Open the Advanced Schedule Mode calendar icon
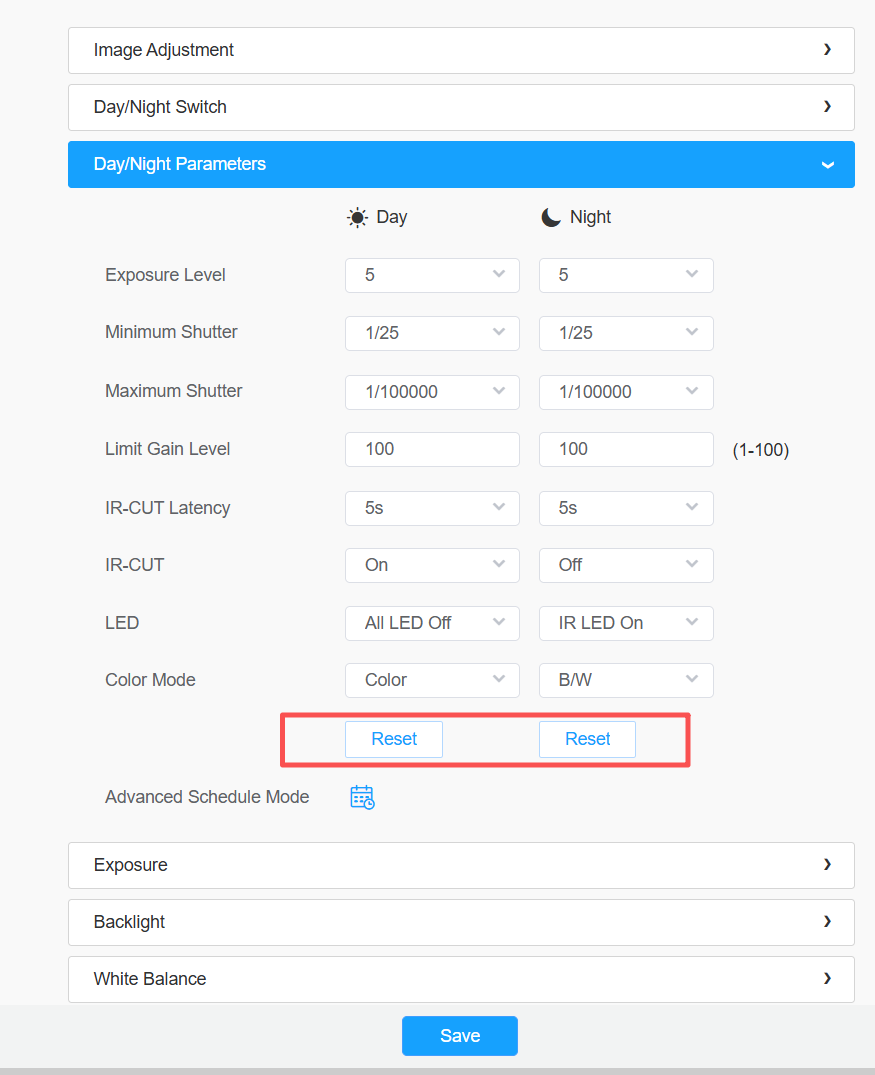This screenshot has width=875, height=1075. click(x=362, y=797)
